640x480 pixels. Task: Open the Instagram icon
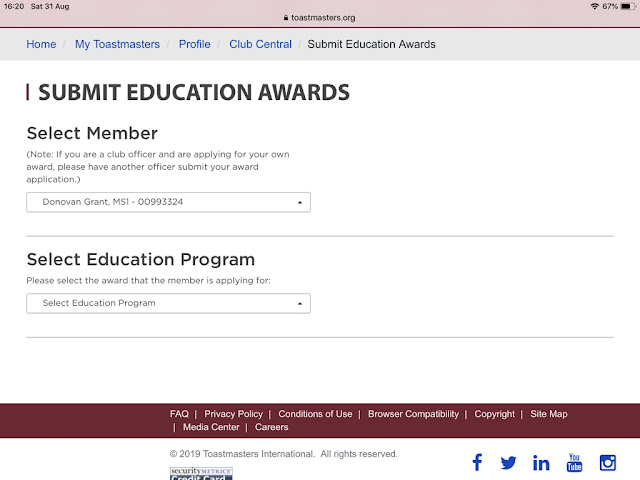608,463
